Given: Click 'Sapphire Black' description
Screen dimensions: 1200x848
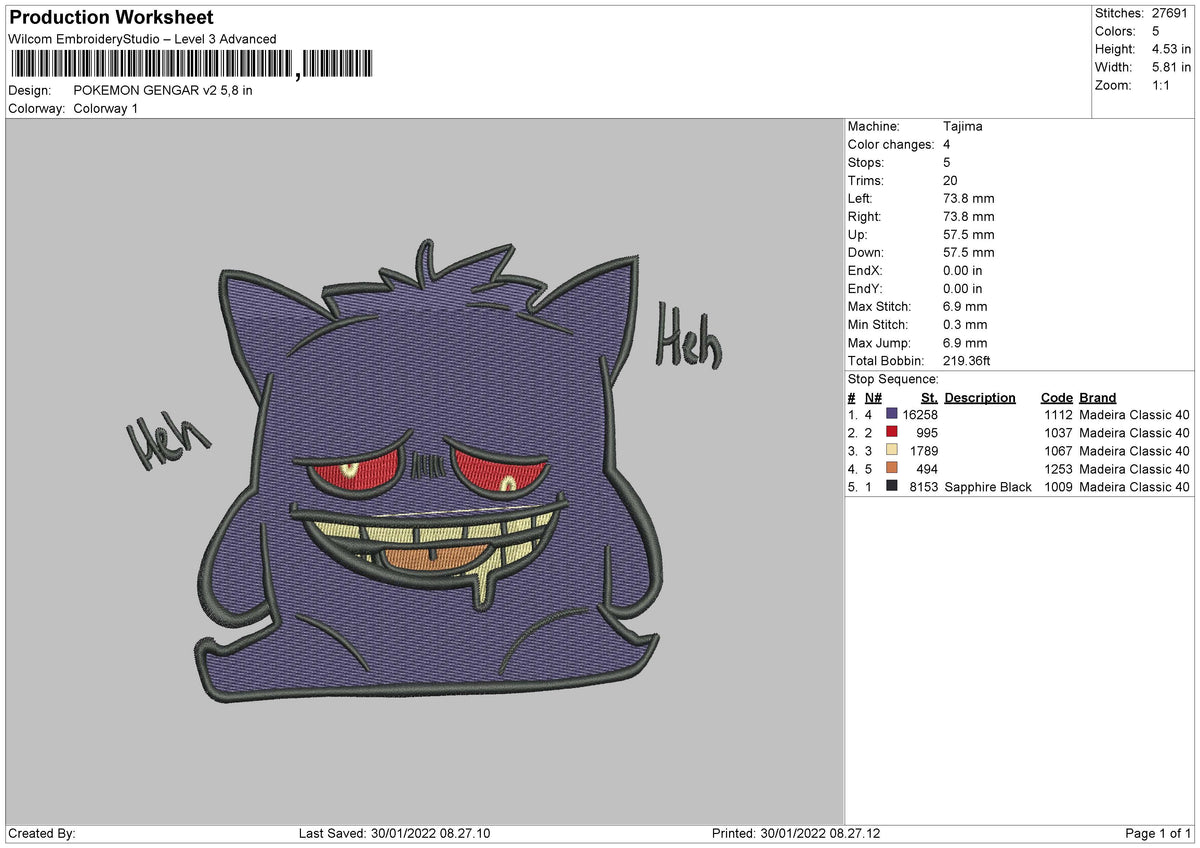Looking at the screenshot, I should coord(988,487).
